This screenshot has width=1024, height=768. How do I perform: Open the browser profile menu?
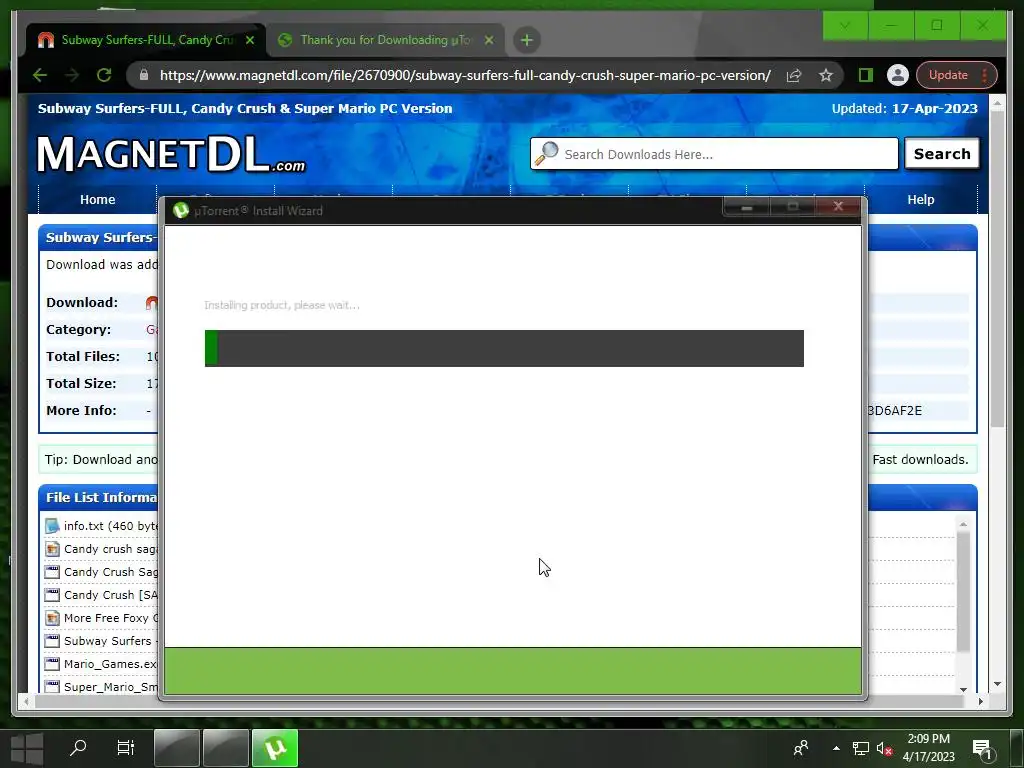(x=898, y=75)
